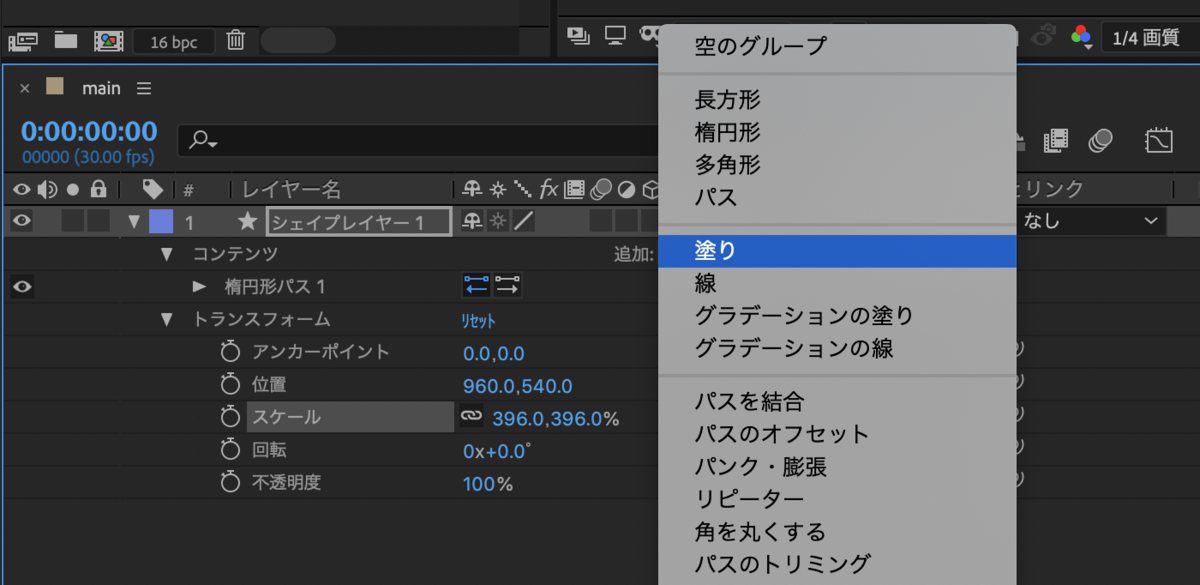Screen dimensions: 1200x585
Task: Hide シェイプレイヤー 1 with the eye toggle
Action: pos(21,221)
